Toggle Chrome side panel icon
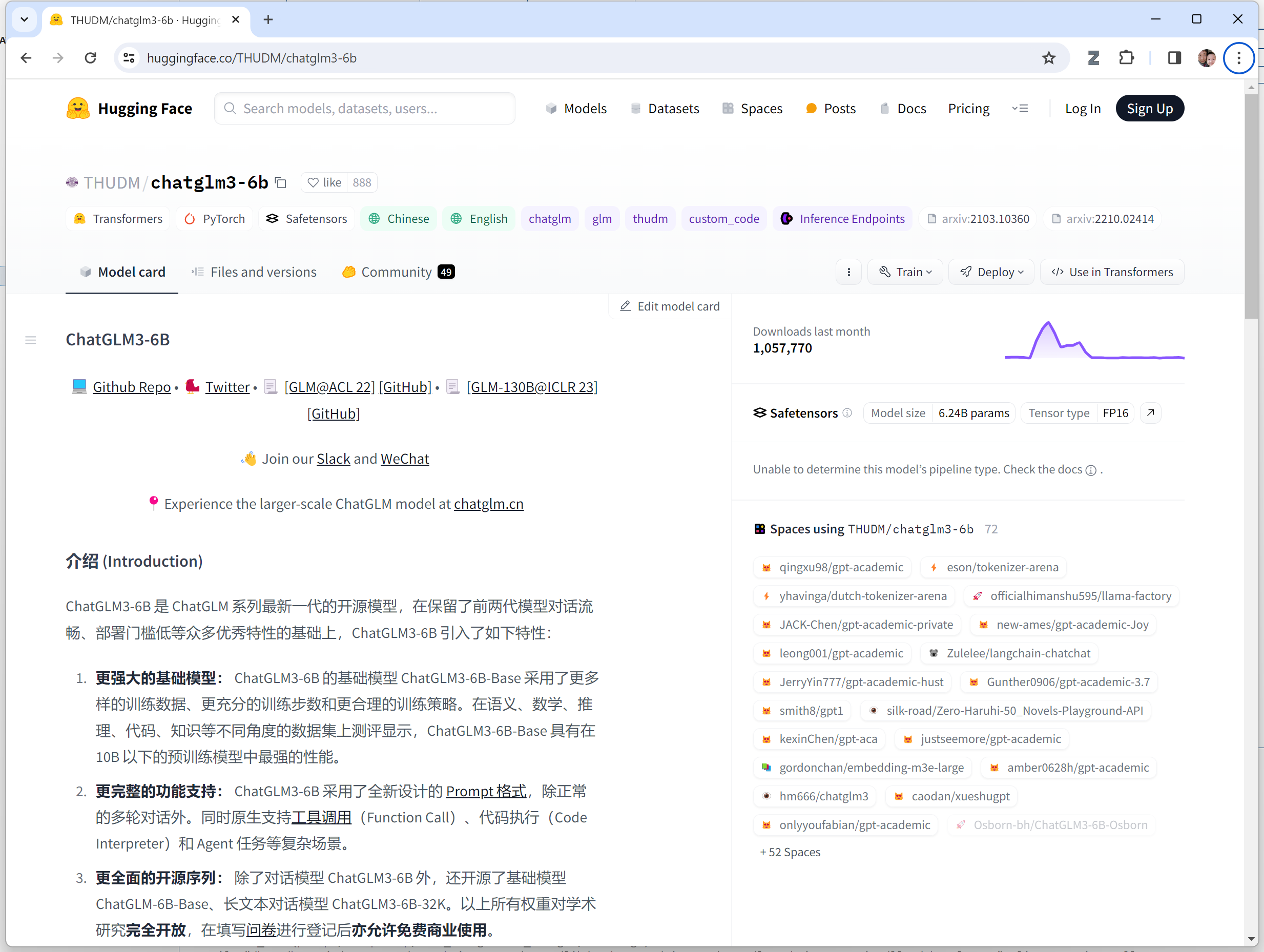Screen dimensions: 1264x952 click(x=1174, y=58)
